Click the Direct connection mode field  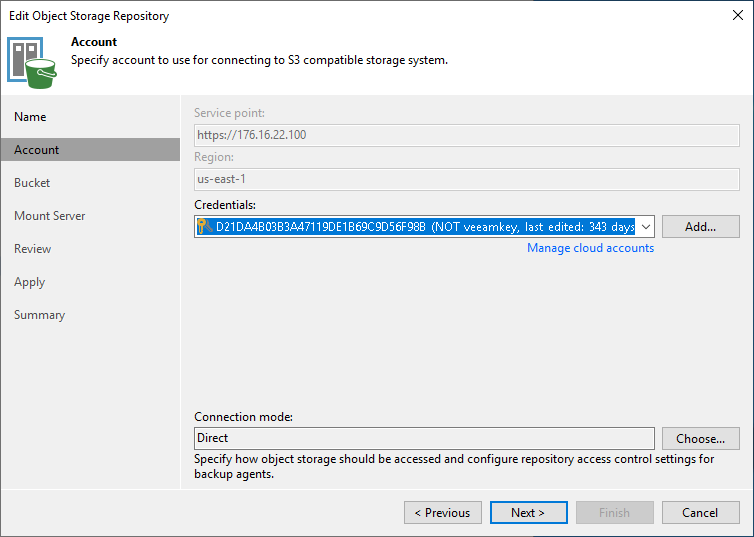(424, 438)
